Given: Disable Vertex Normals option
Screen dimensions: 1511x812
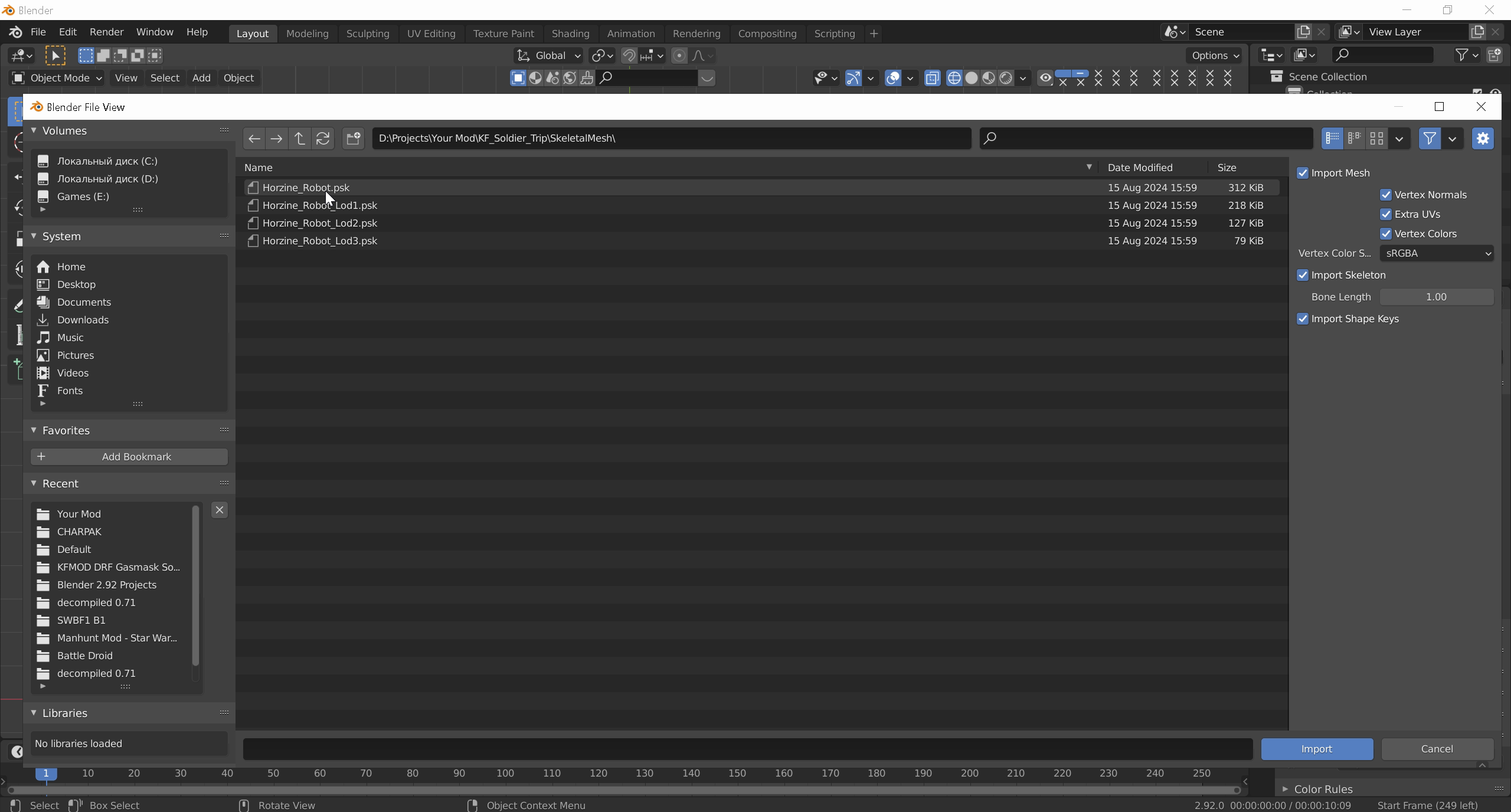Looking at the screenshot, I should coord(1386,195).
